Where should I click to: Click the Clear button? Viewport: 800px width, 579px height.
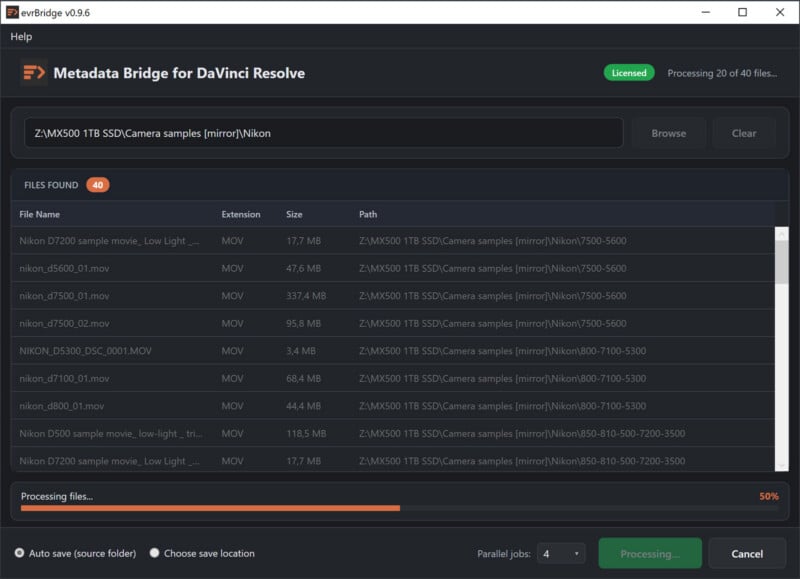pyautogui.click(x=744, y=132)
